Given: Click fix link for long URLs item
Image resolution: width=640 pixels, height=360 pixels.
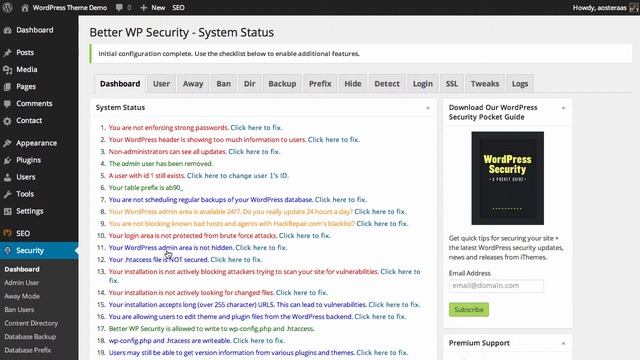Looking at the screenshot, I should [394, 304].
